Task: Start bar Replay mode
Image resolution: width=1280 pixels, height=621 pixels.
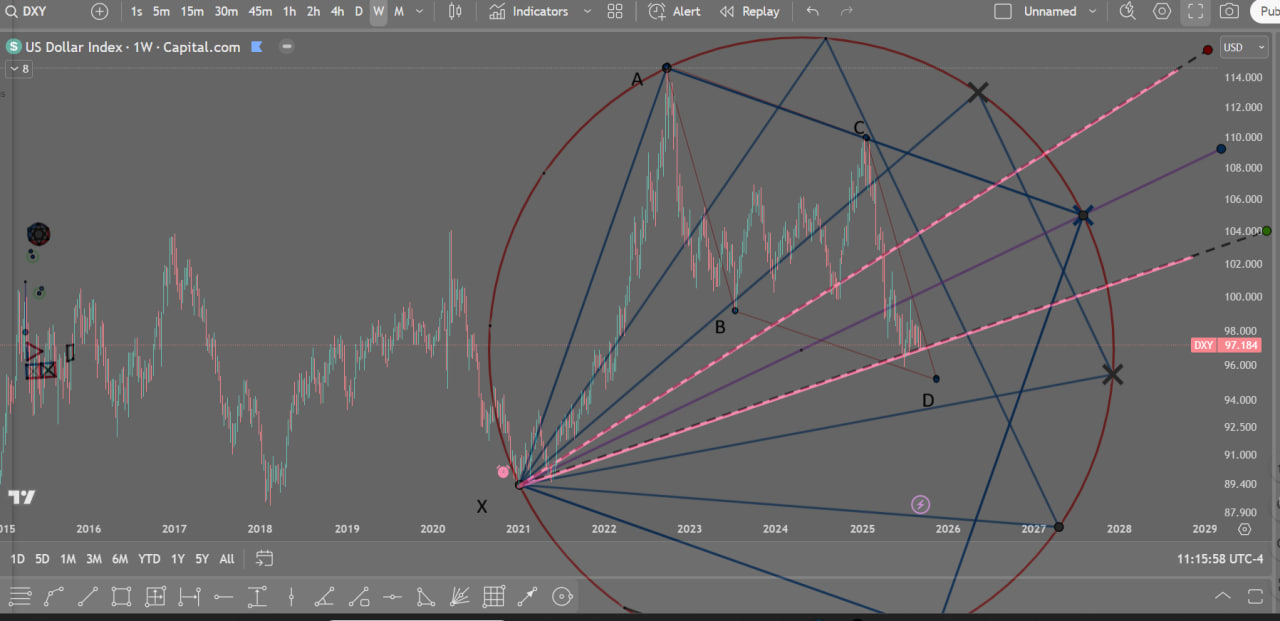Action: [749, 12]
